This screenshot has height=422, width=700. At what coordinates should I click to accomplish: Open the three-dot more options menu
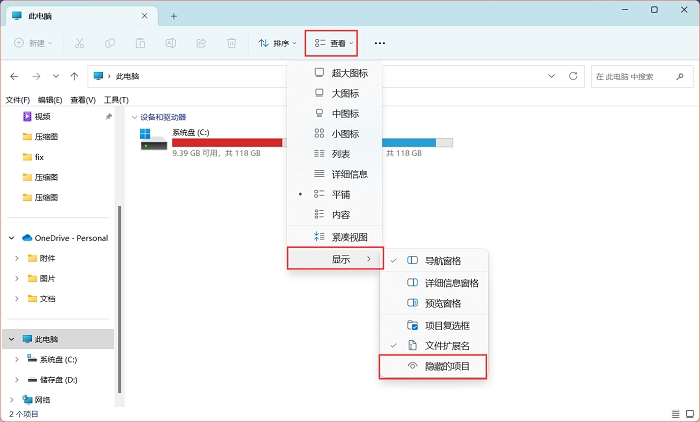pyautogui.click(x=380, y=43)
